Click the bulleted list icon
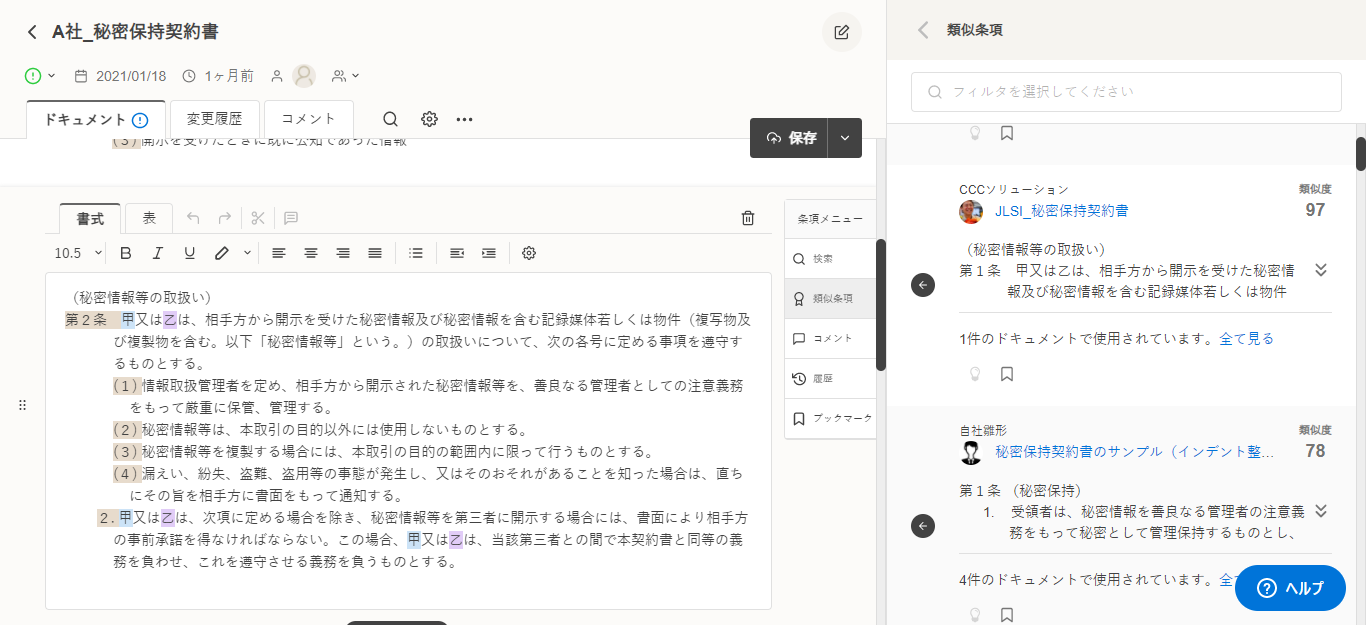Image resolution: width=1366 pixels, height=625 pixels. point(416,253)
